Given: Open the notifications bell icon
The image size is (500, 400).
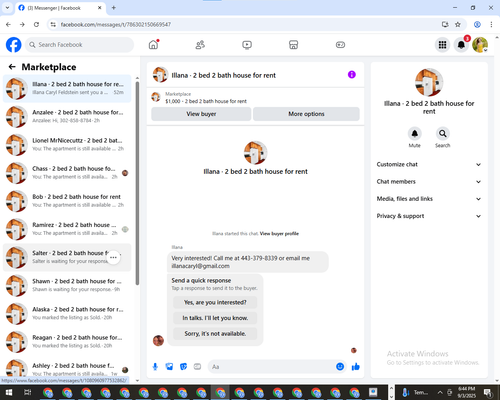Looking at the screenshot, I should coord(461,45).
